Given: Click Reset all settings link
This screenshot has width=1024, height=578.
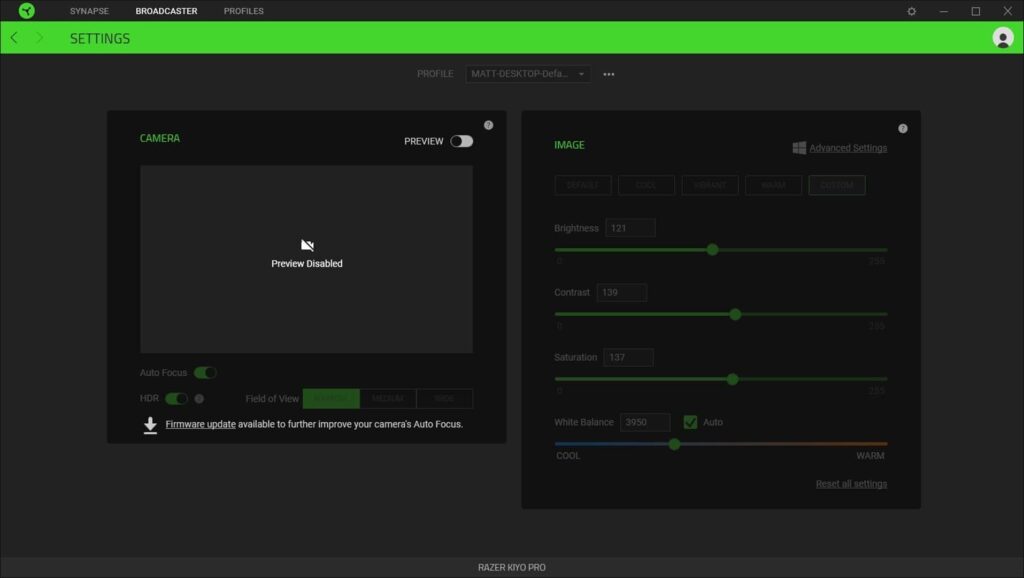Looking at the screenshot, I should pos(851,484).
